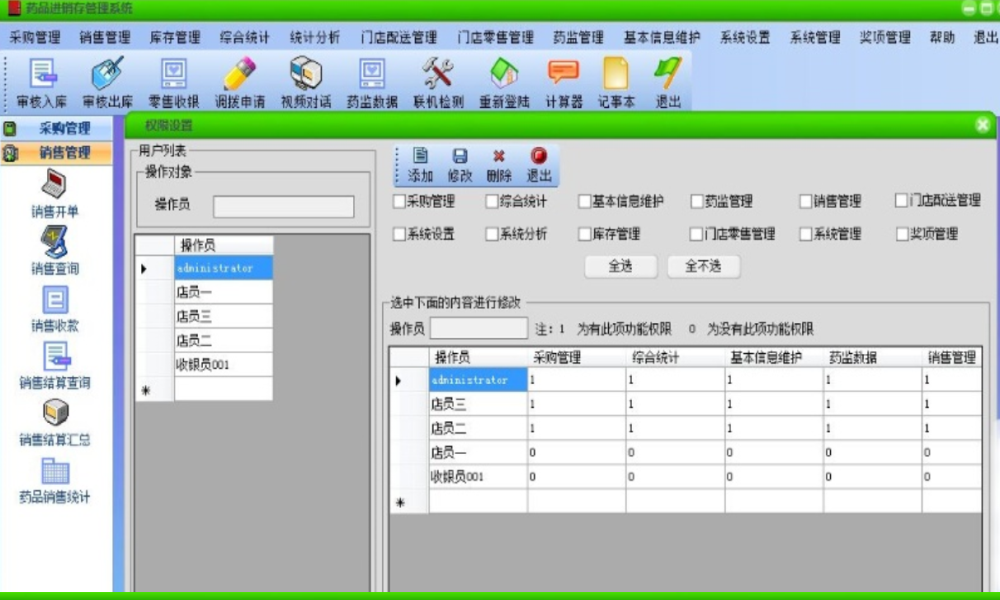Open the 统计分析 menu
The width and height of the screenshot is (1000, 600).
314,38
